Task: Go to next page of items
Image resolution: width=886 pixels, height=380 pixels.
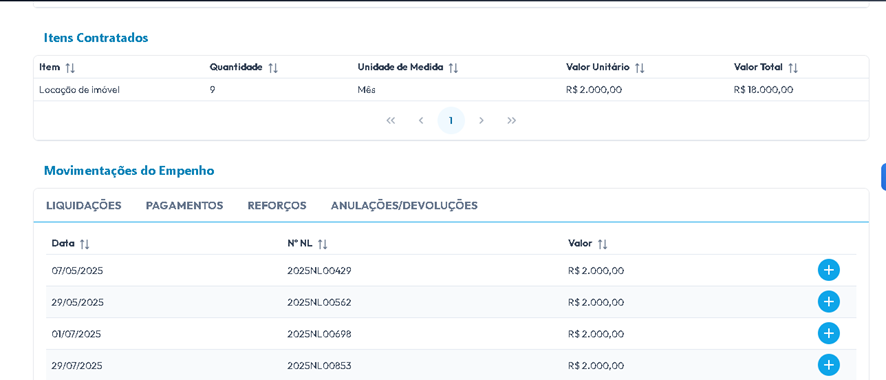Action: [x=481, y=120]
